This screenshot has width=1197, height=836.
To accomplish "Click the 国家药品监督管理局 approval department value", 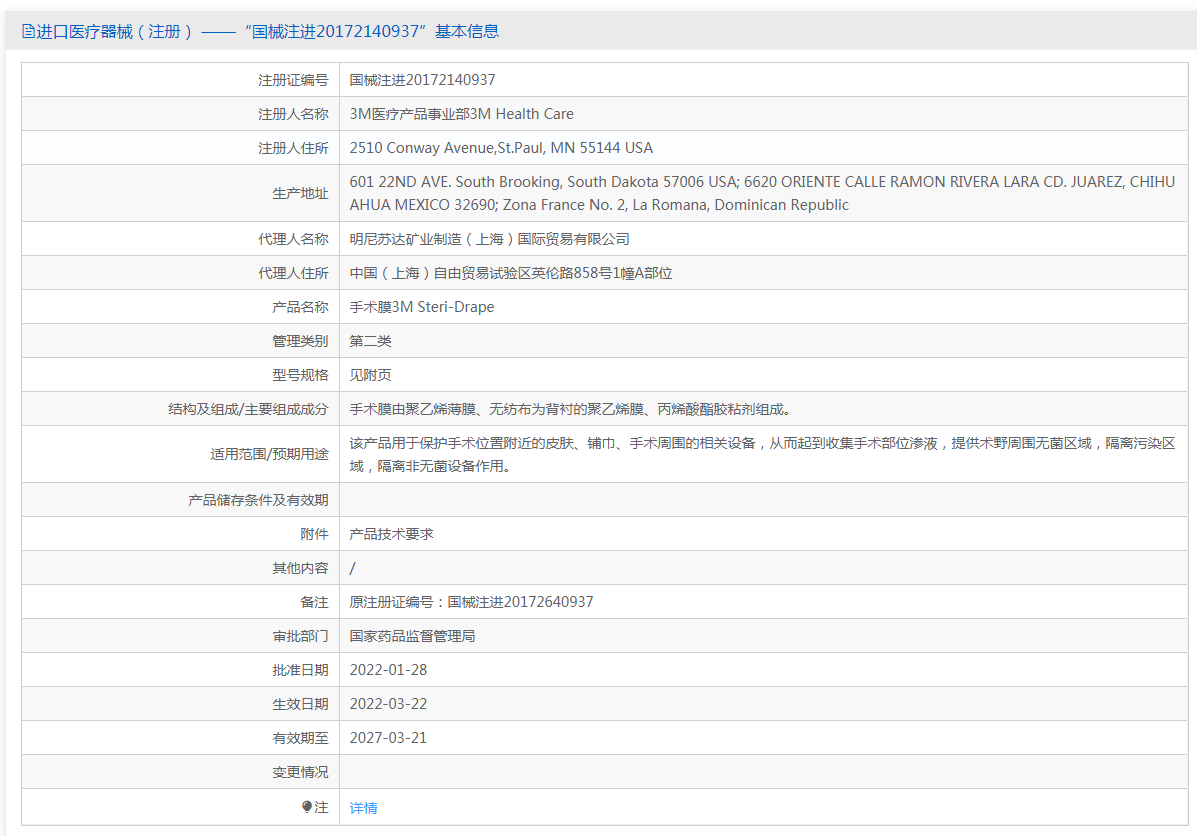I will click(x=412, y=636).
